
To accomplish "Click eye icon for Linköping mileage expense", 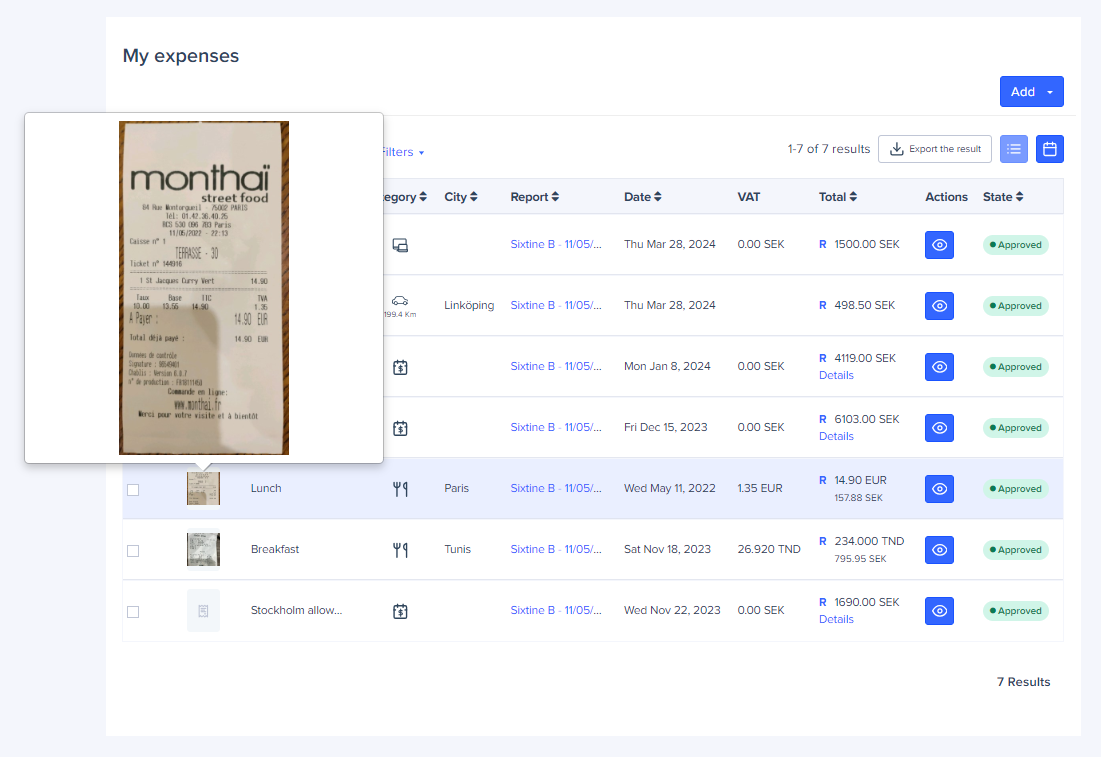I will (x=939, y=306).
